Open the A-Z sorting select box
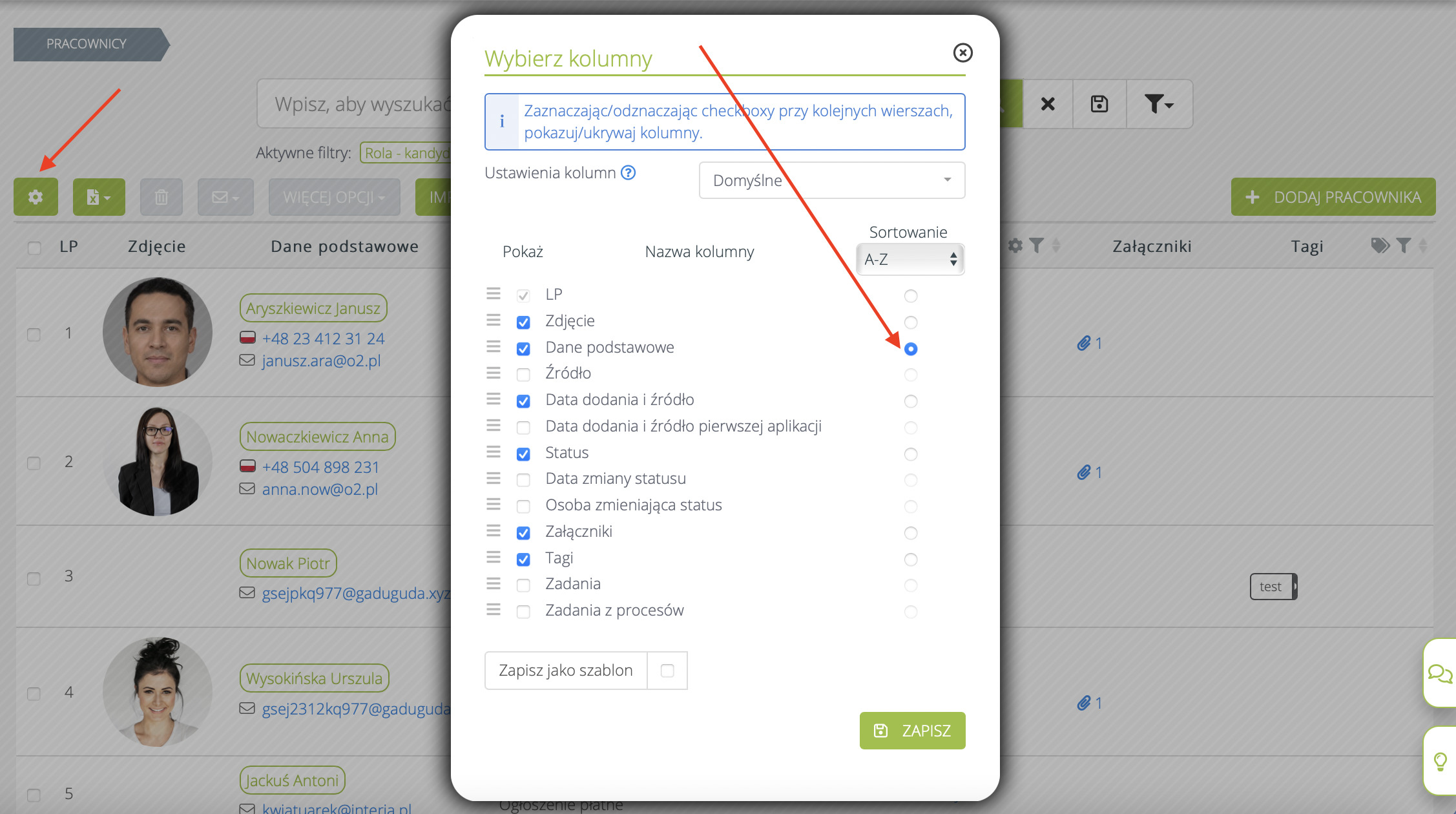Image resolution: width=1456 pixels, height=814 pixels. [x=910, y=260]
